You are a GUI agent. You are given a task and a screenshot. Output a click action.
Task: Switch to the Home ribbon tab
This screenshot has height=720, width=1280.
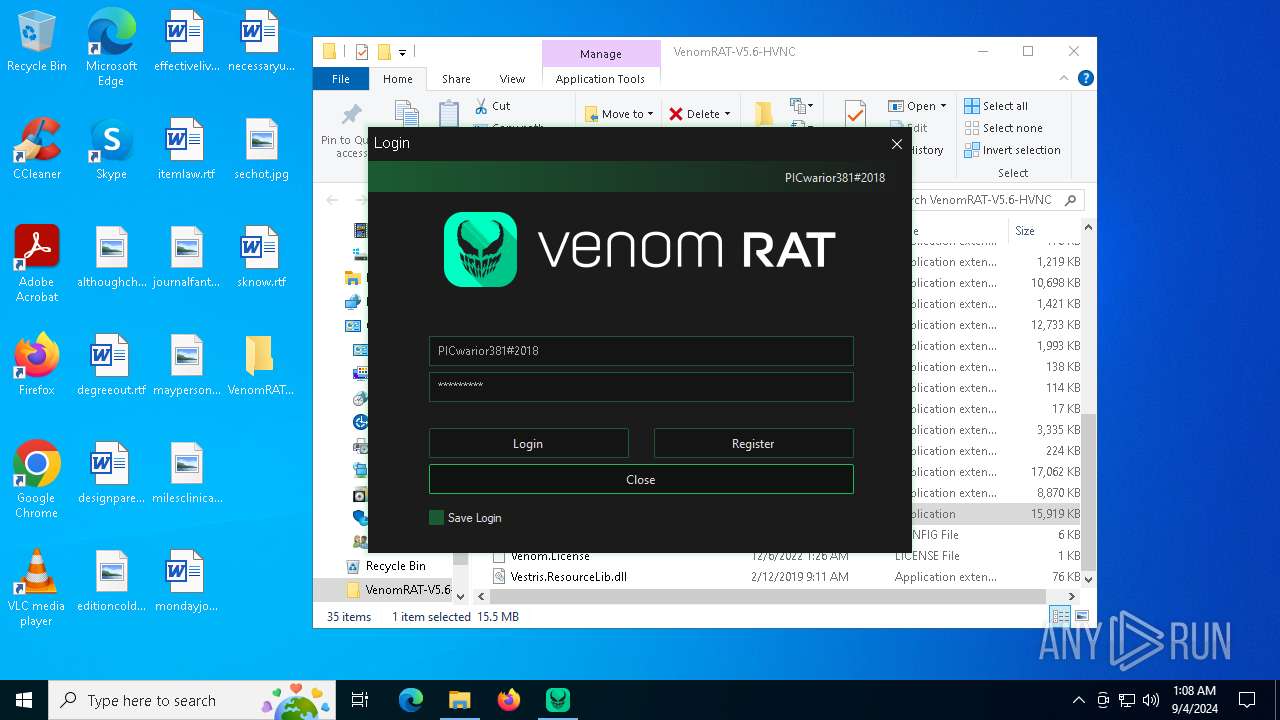coord(397,79)
